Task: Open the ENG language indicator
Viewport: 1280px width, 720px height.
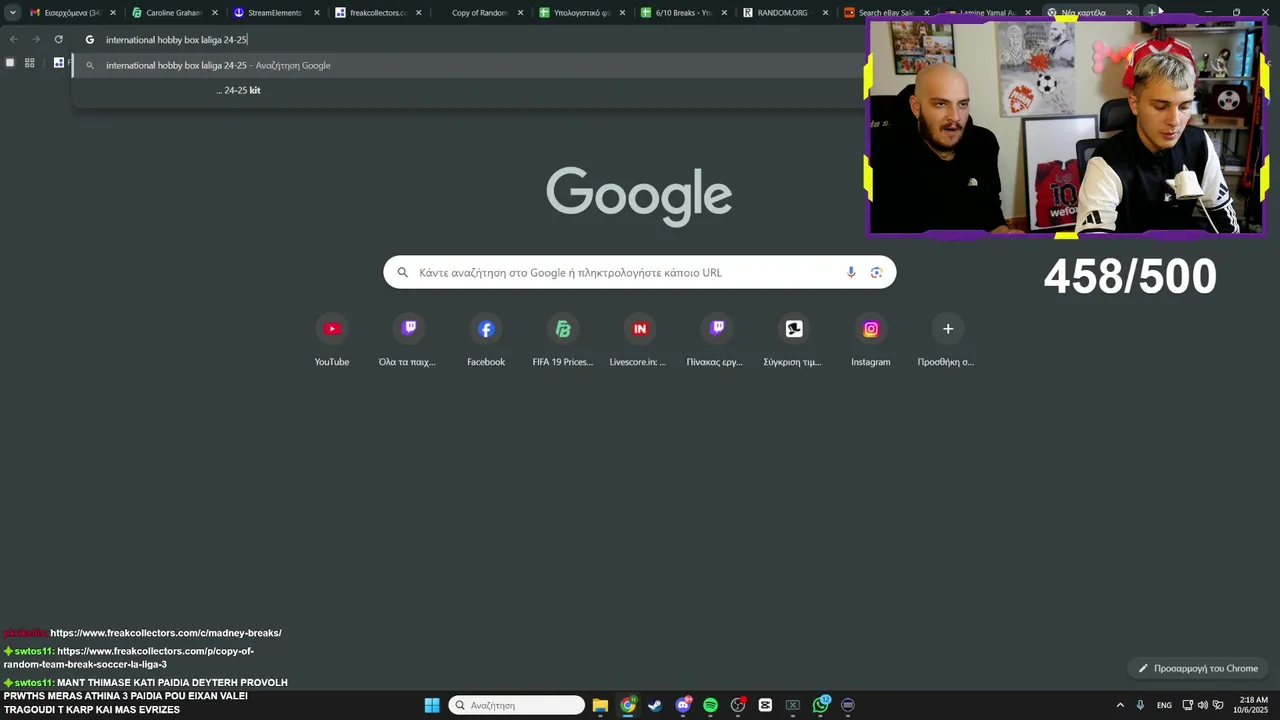Action: click(x=1164, y=705)
